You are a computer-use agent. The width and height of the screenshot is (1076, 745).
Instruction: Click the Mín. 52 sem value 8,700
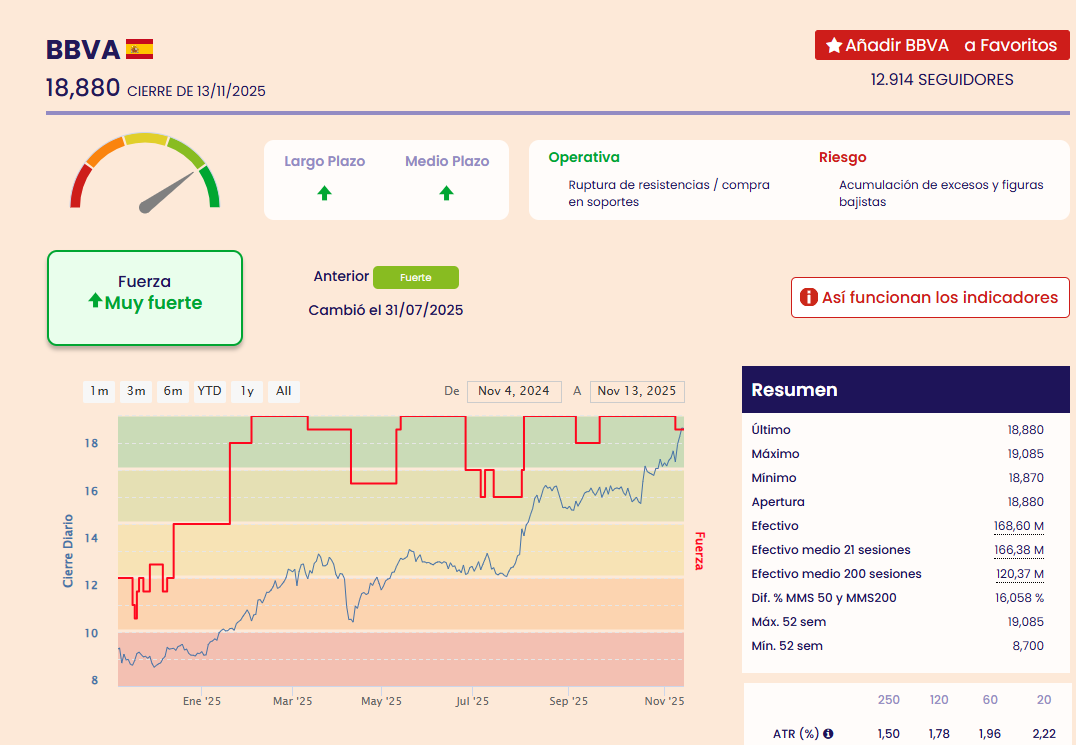[1028, 646]
